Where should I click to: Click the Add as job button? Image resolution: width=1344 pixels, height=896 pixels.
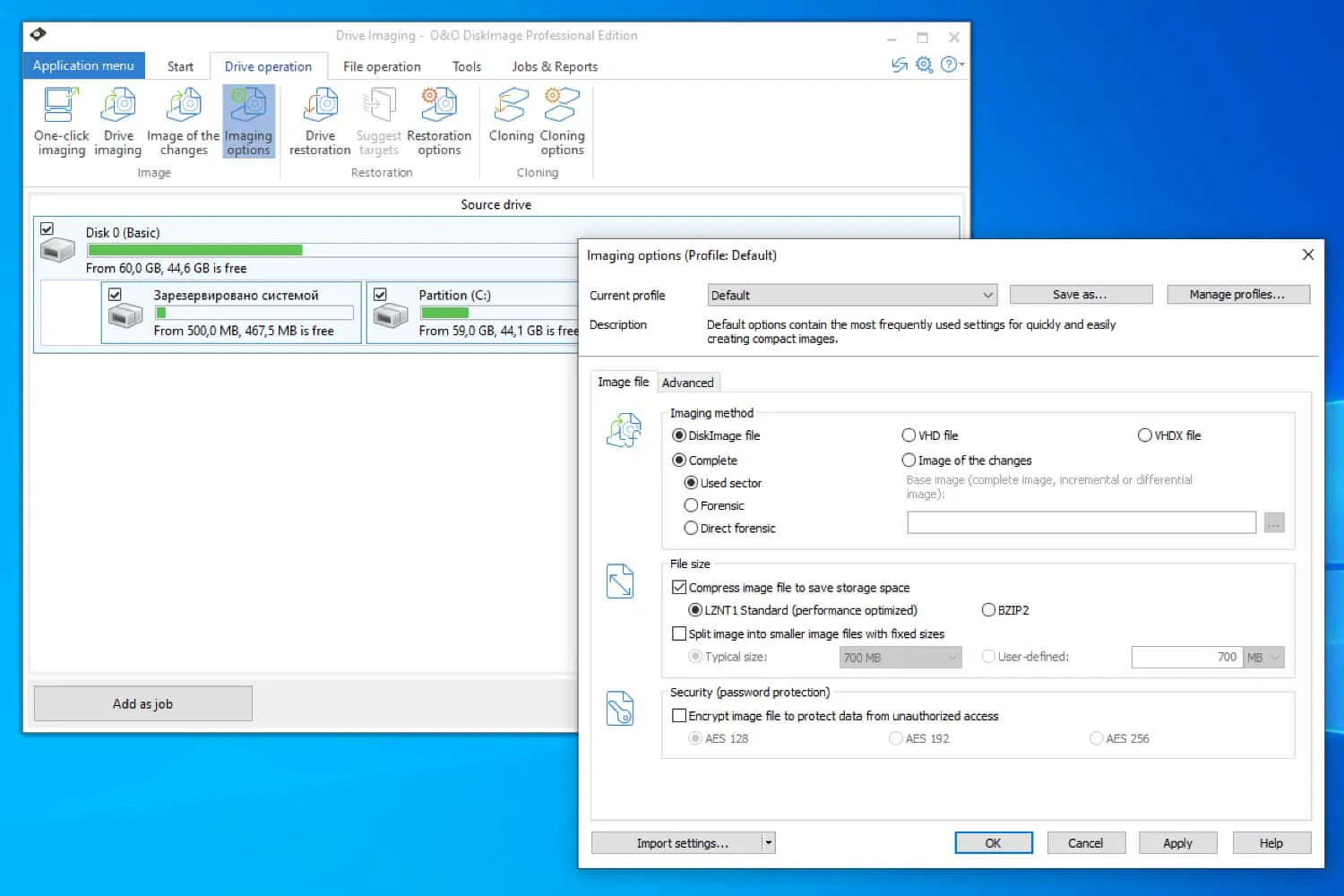coord(142,703)
